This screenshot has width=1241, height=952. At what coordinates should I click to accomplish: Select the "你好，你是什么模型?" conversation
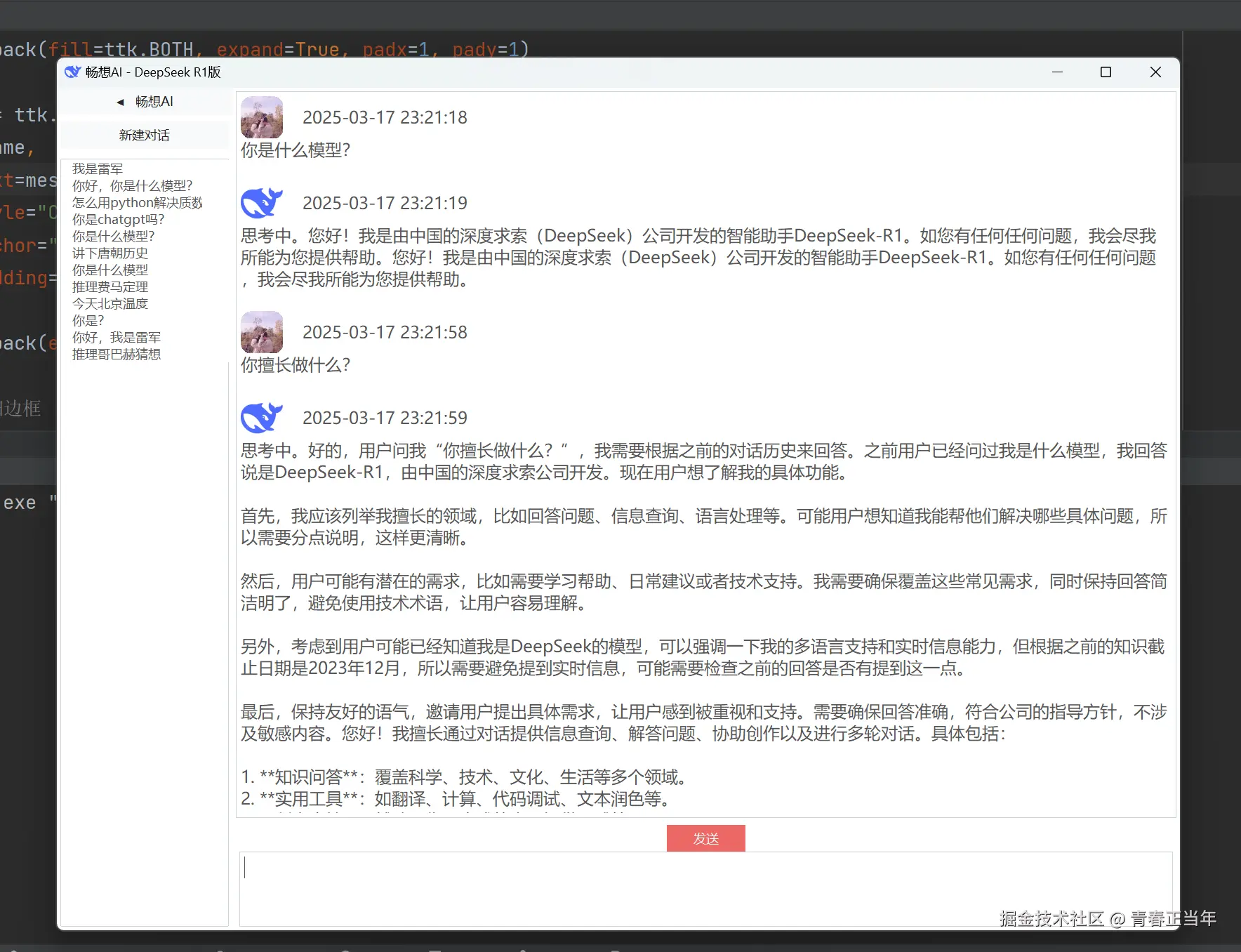tap(132, 185)
